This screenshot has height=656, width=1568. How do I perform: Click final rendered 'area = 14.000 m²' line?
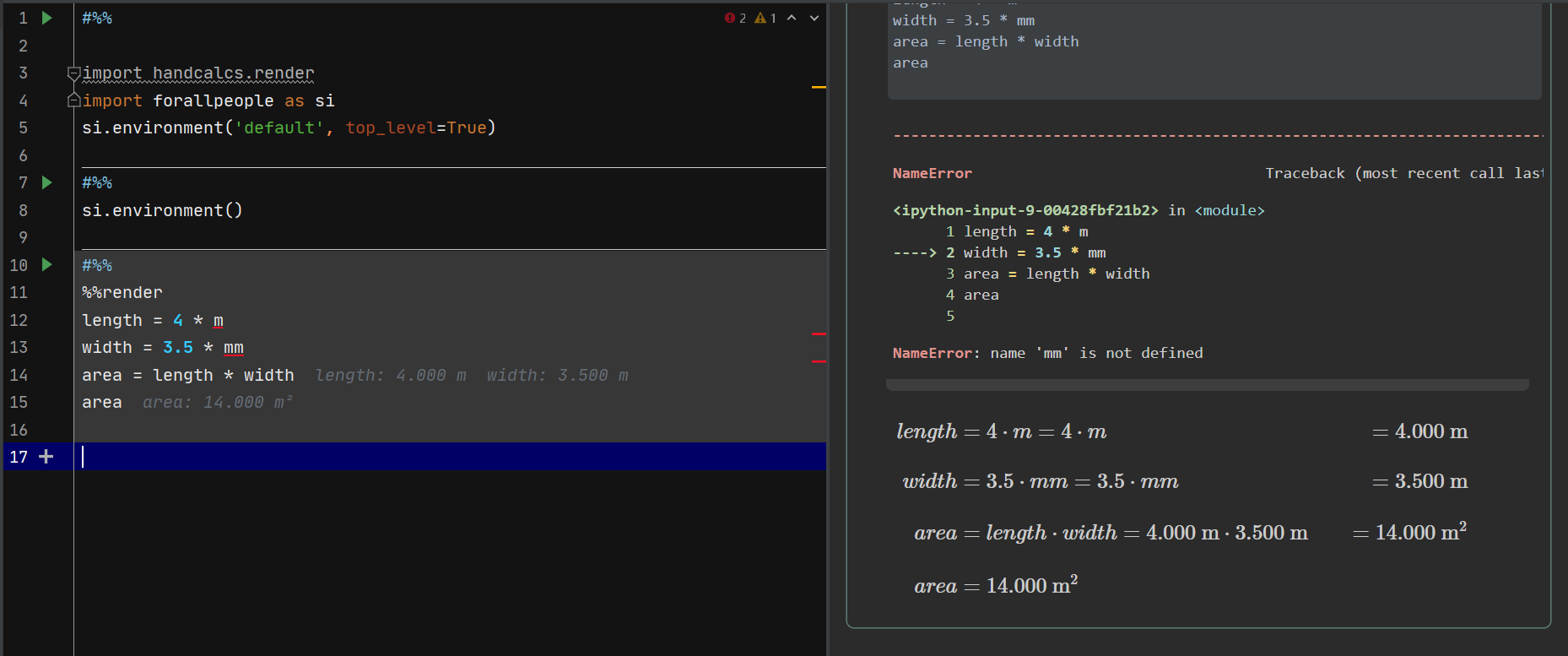point(996,585)
